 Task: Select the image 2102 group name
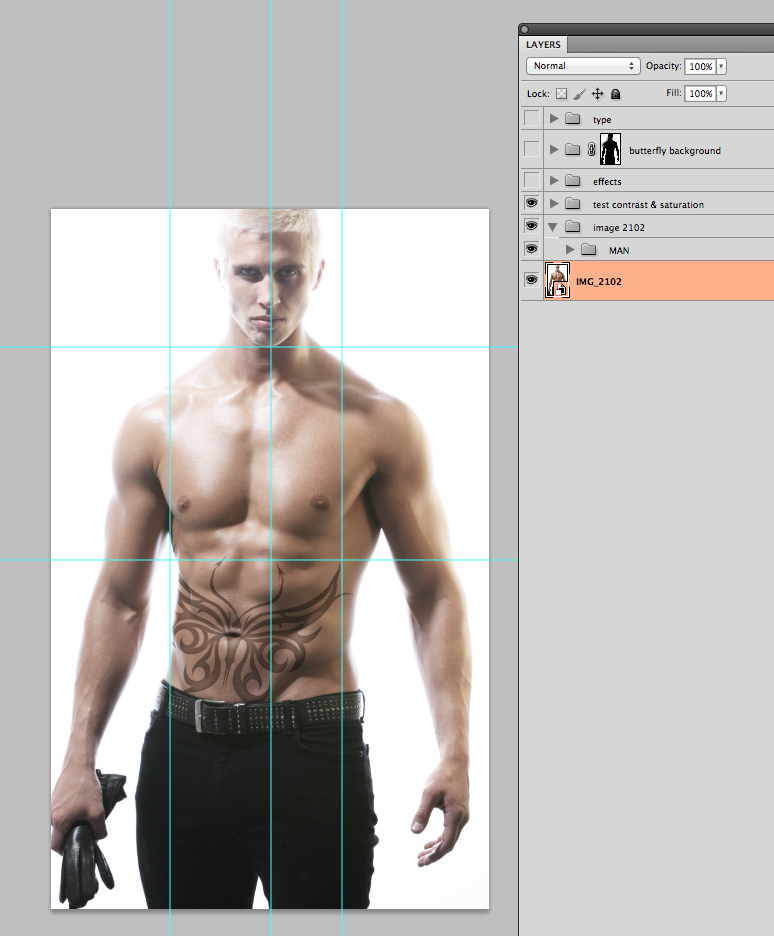click(618, 227)
